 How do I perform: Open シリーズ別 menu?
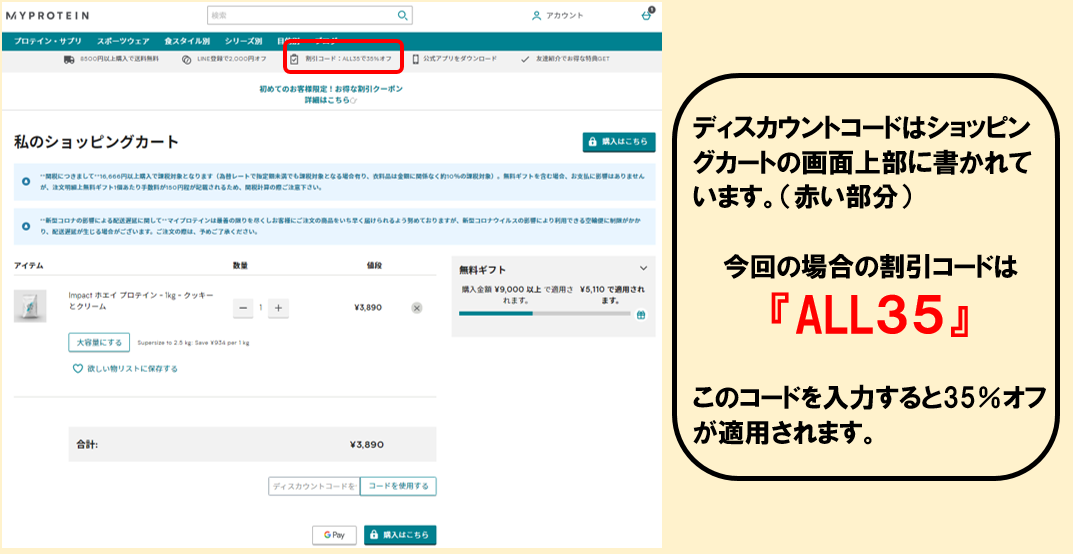click(x=243, y=41)
